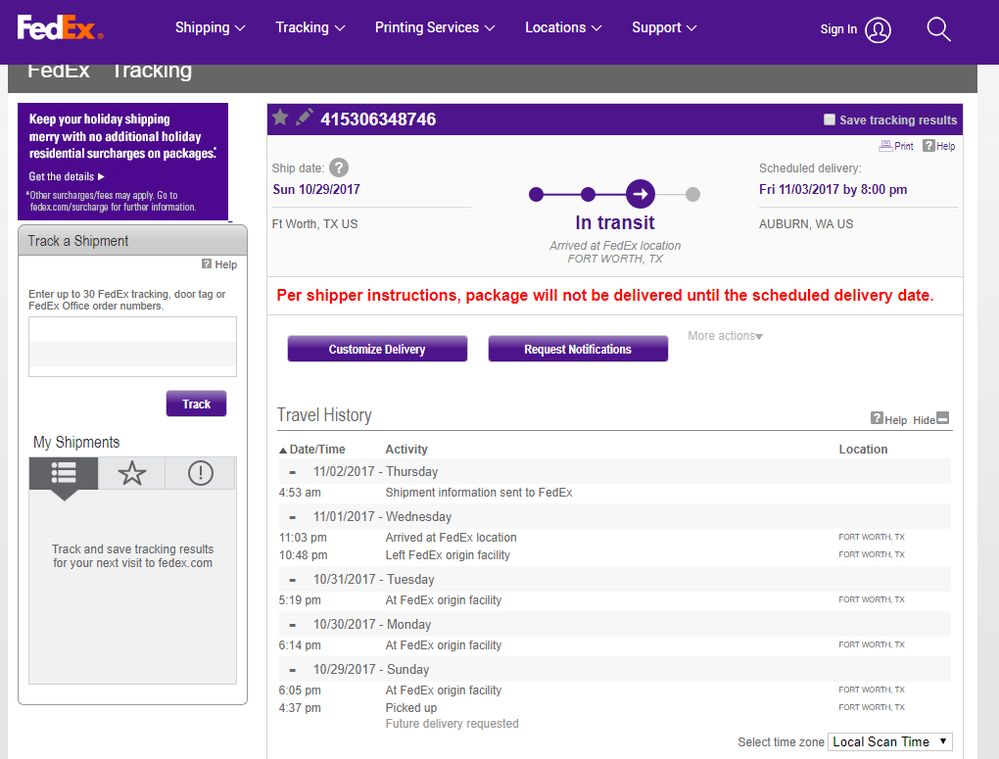
Task: Click the In transit status heading
Action: [615, 222]
